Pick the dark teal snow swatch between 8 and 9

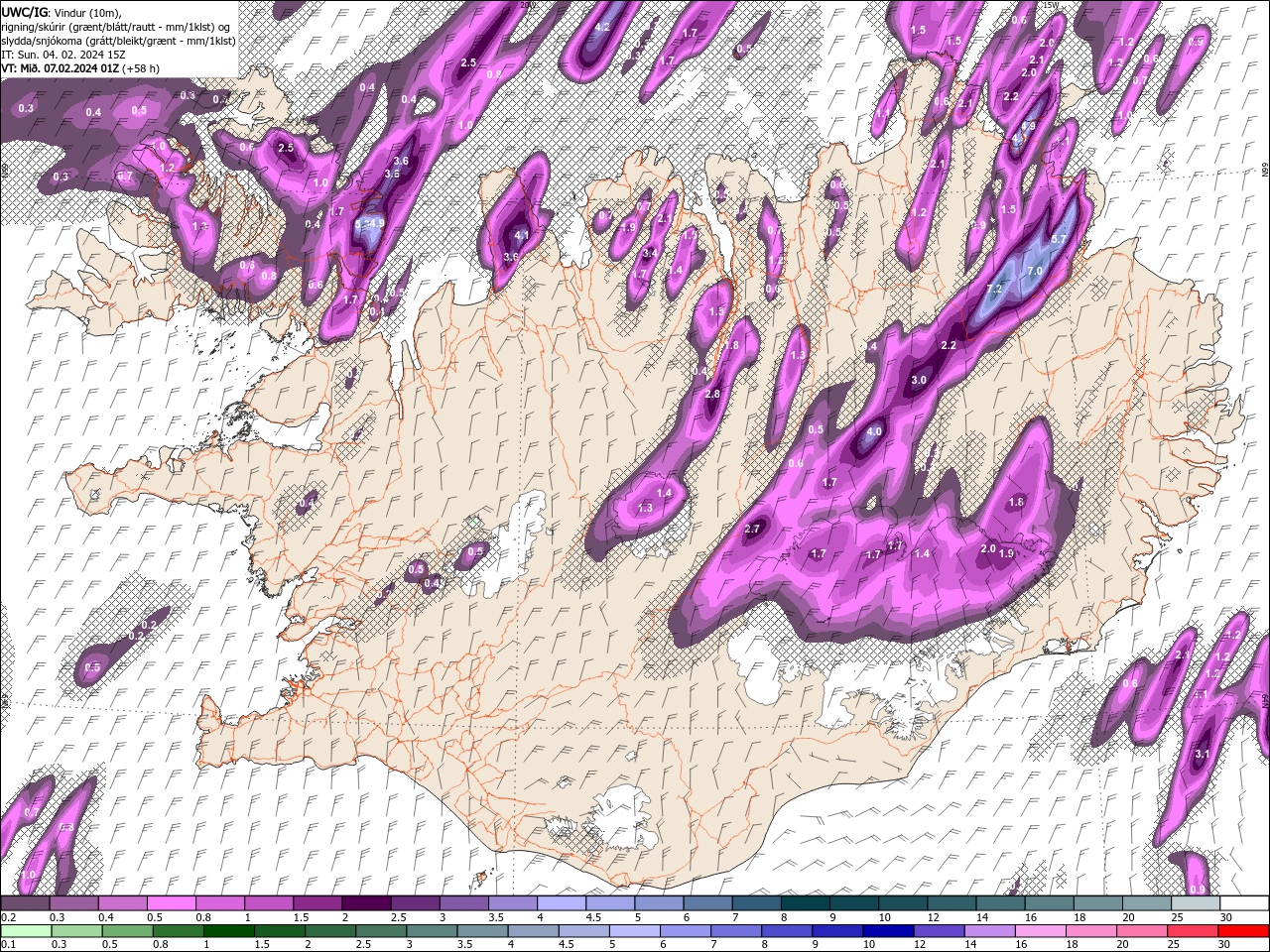806,902
